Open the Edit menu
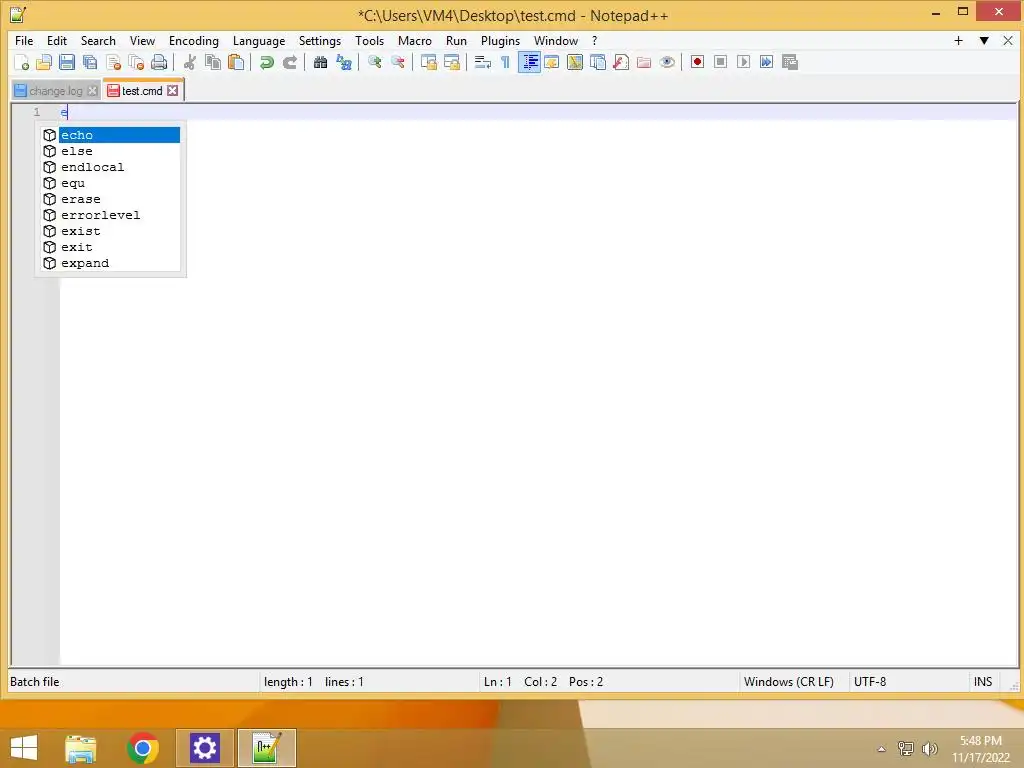The height and width of the screenshot is (768, 1024). click(x=57, y=40)
